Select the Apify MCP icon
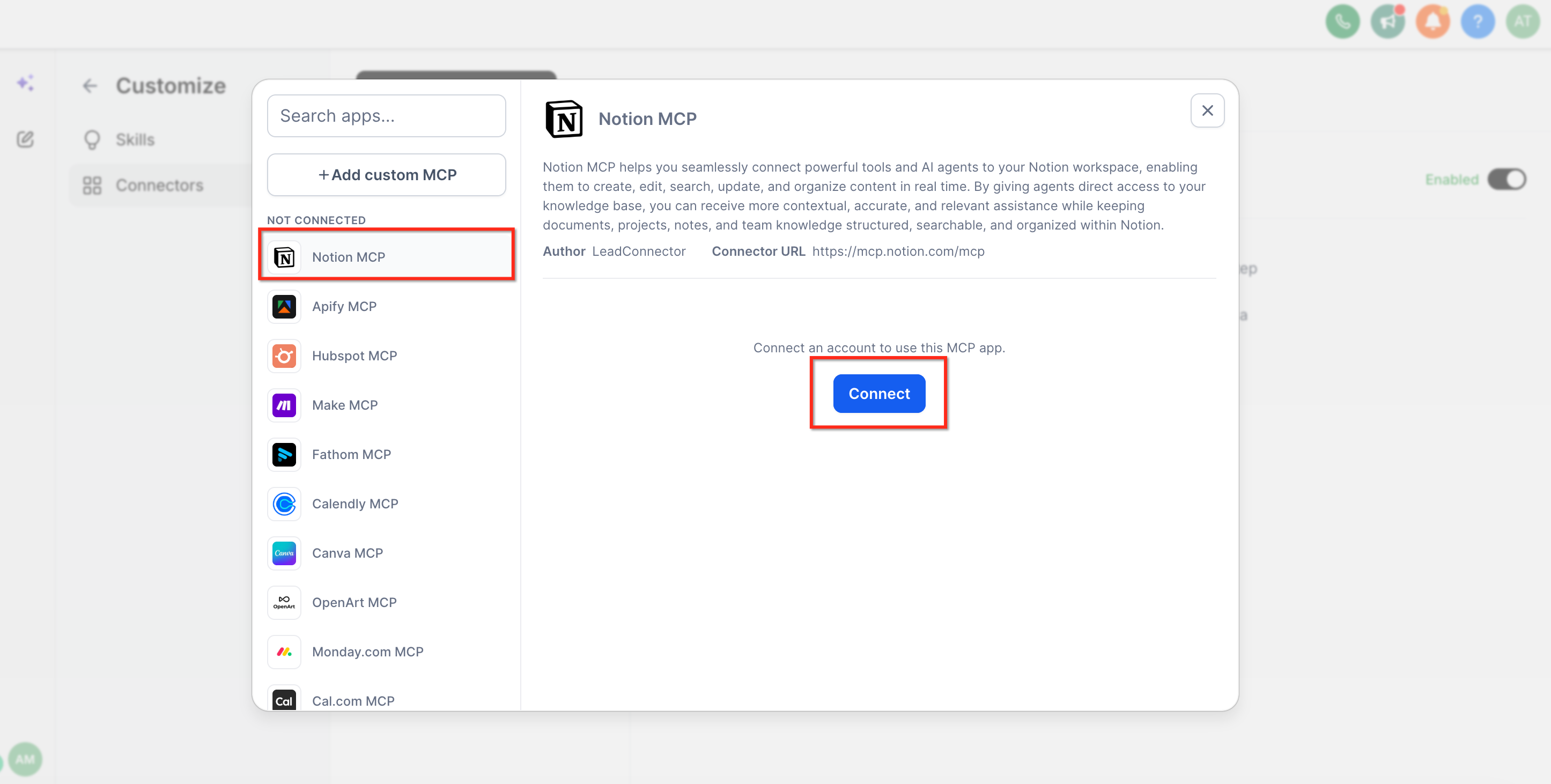Image resolution: width=1551 pixels, height=784 pixels. pos(284,307)
